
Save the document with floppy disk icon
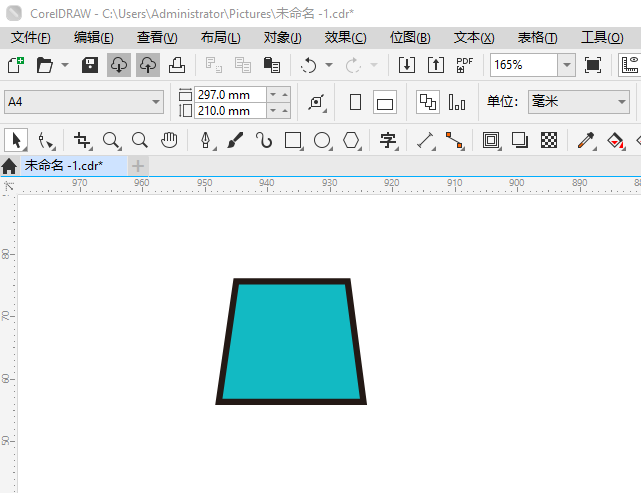pyautogui.click(x=90, y=65)
